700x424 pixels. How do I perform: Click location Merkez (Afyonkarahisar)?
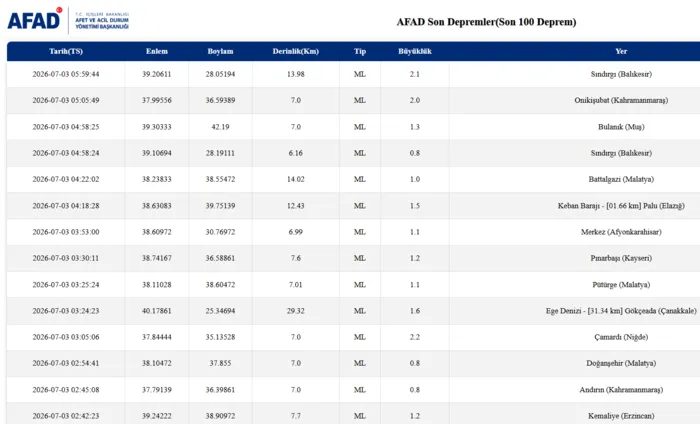[x=621, y=232]
